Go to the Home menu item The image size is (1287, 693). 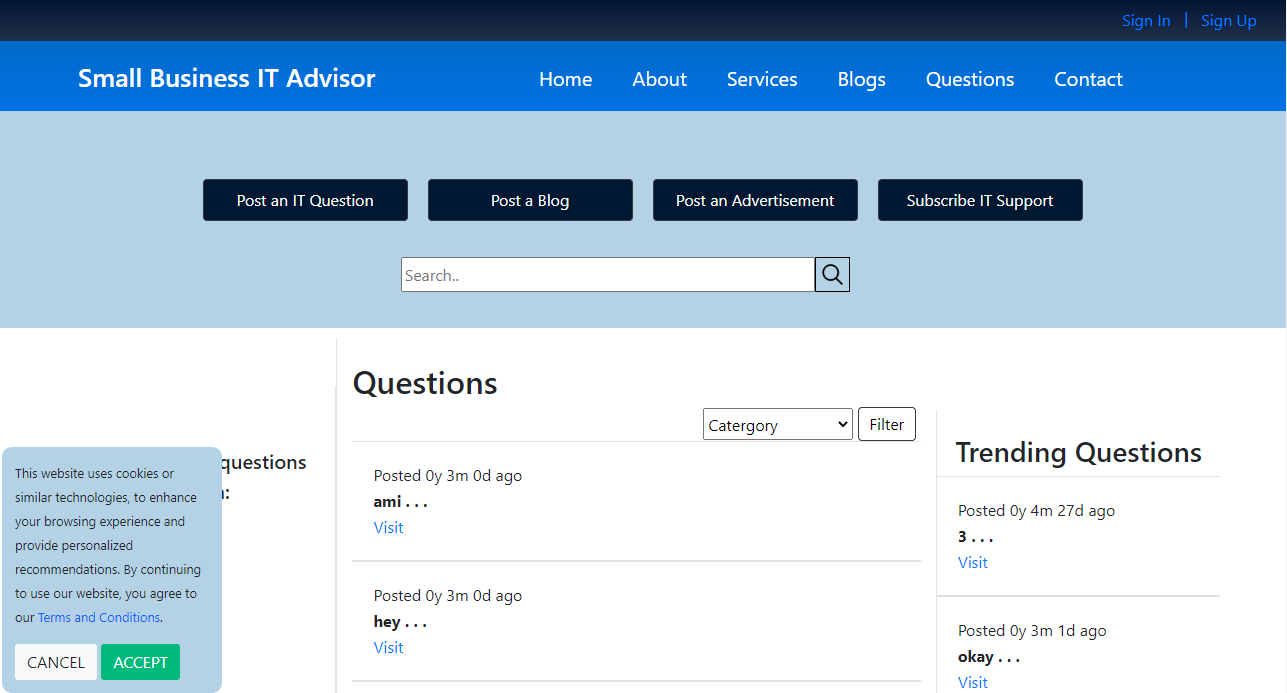(565, 79)
